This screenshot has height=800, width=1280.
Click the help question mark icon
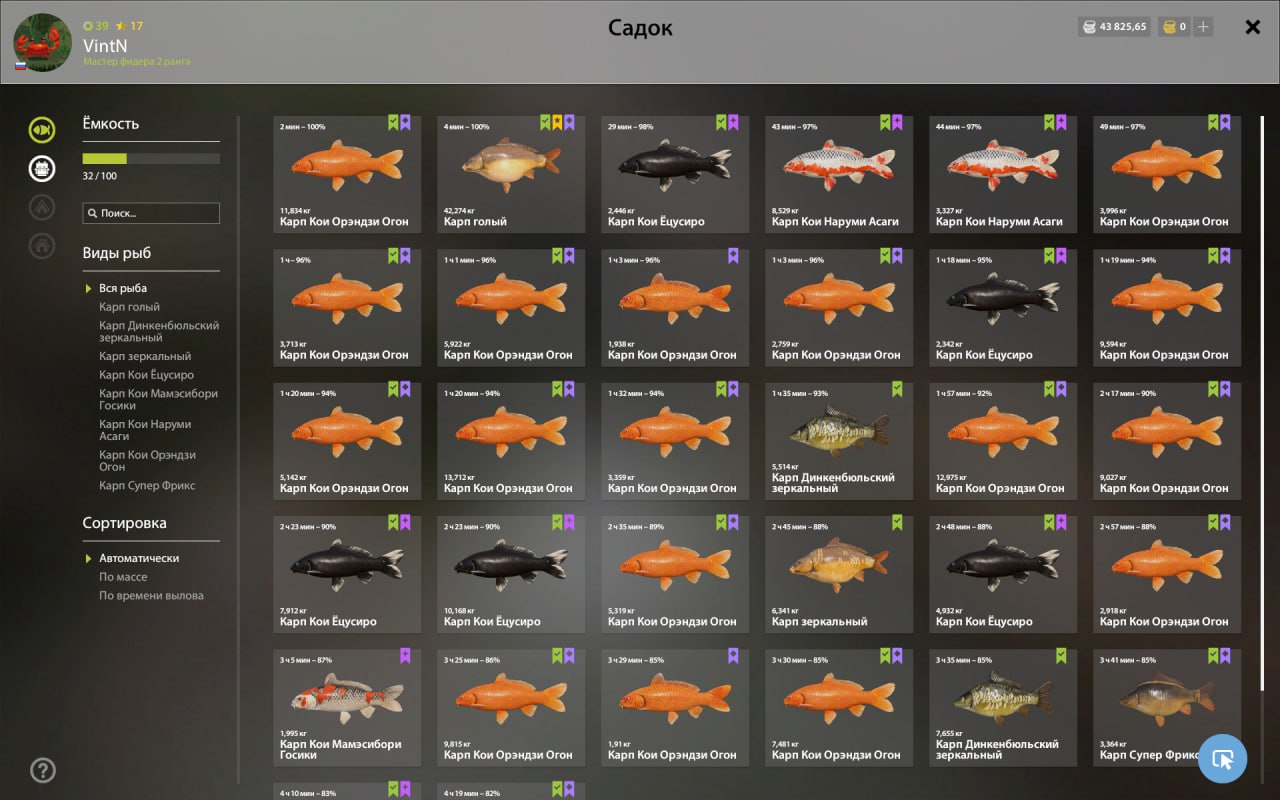(x=43, y=770)
